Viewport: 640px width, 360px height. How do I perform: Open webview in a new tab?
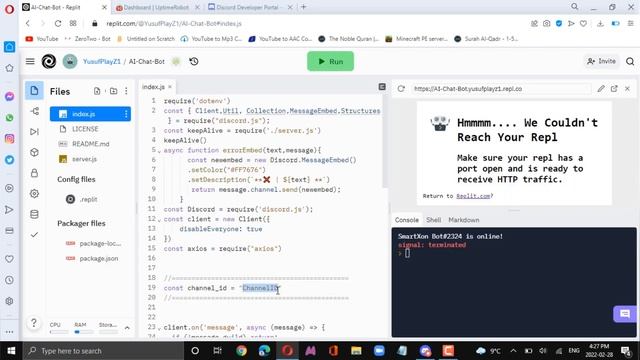(x=614, y=89)
